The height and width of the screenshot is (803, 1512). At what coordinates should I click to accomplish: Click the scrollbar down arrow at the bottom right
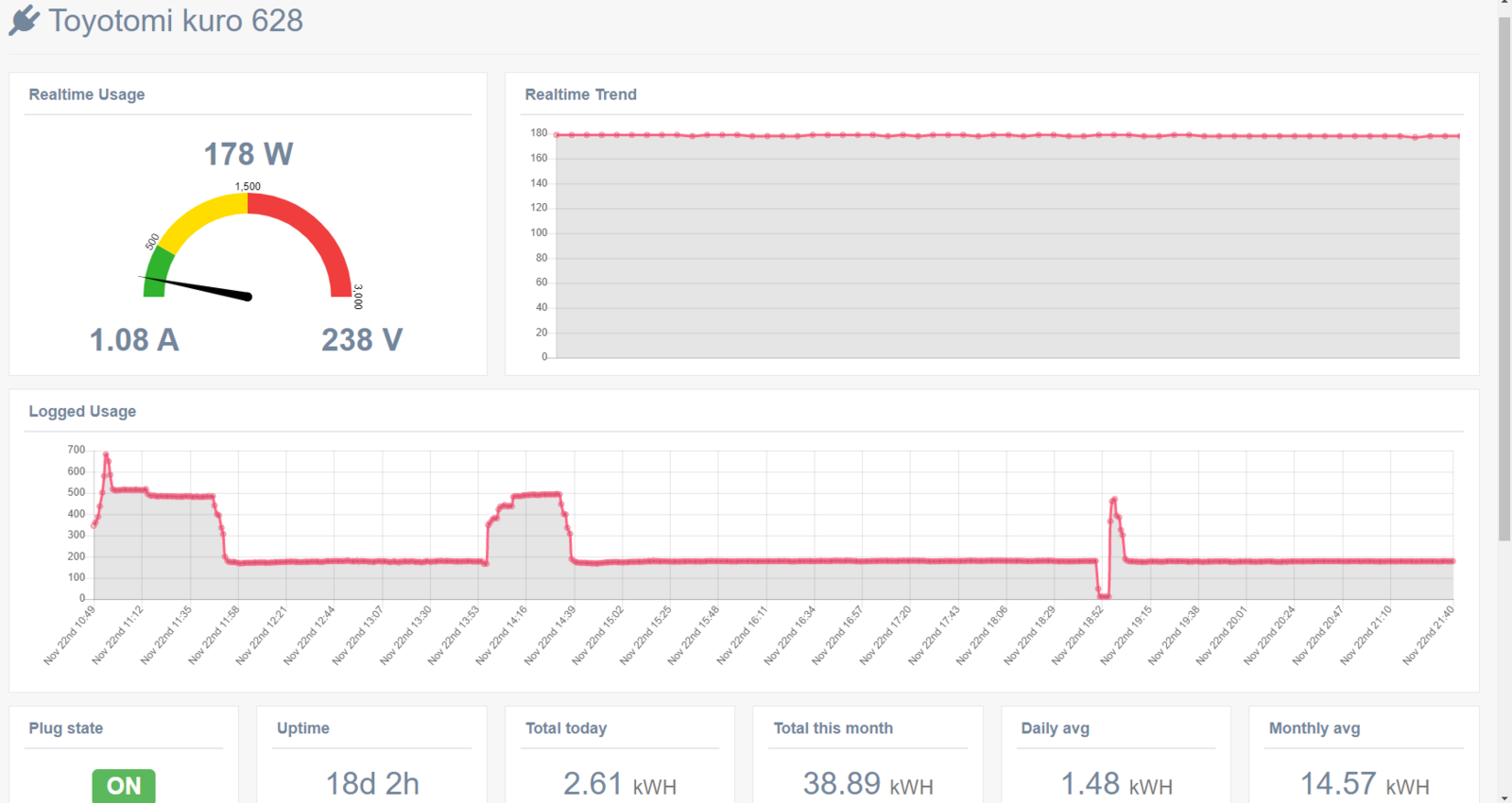click(1504, 796)
